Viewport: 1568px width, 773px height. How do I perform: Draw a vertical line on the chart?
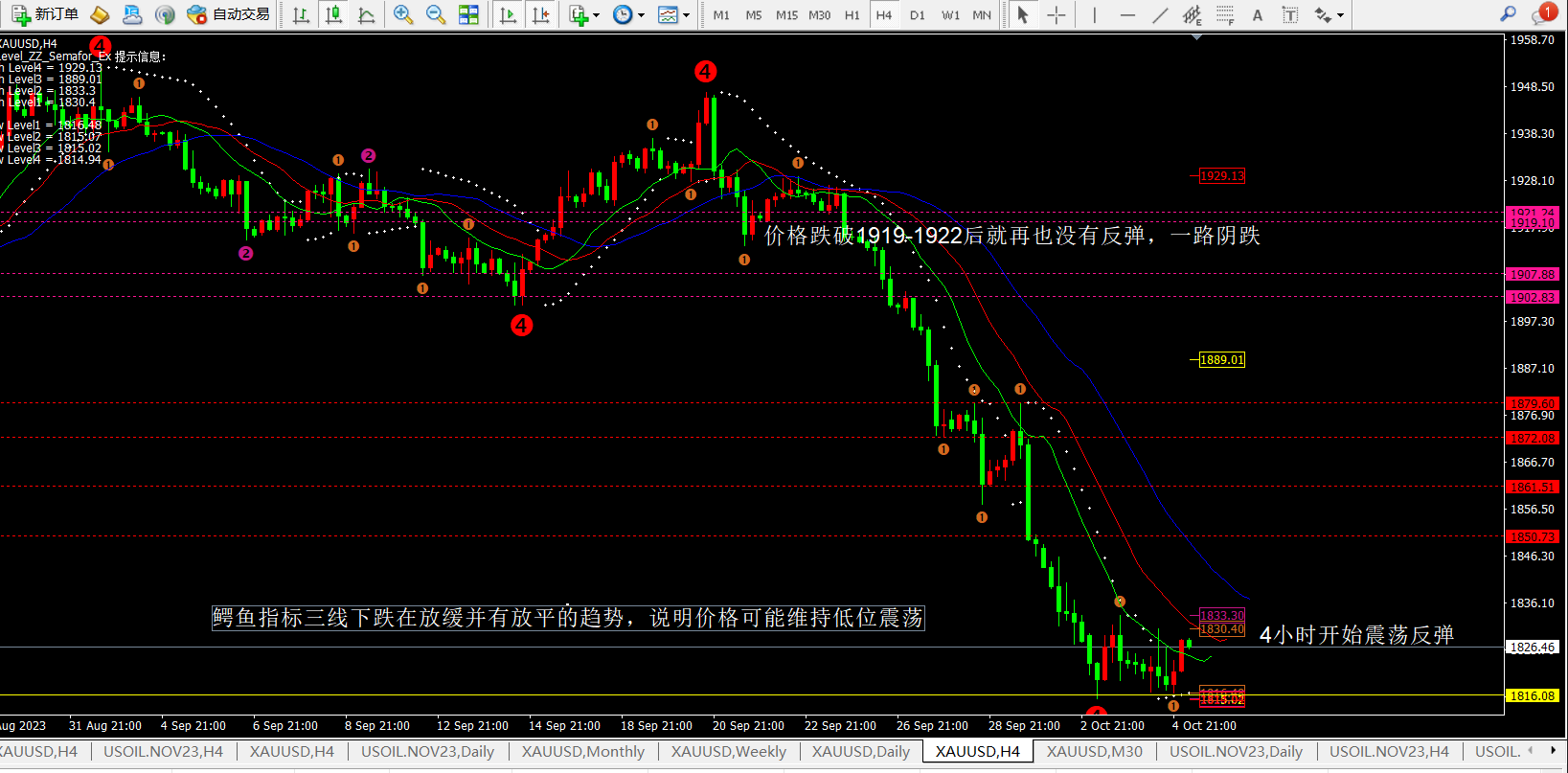click(1095, 14)
